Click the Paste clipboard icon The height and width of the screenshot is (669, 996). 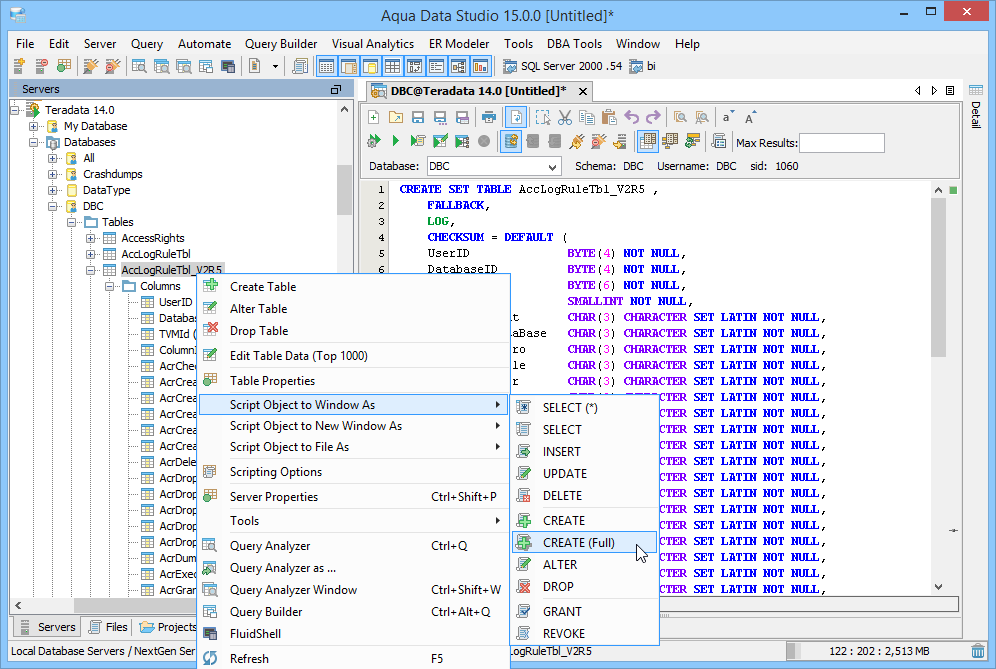609,118
